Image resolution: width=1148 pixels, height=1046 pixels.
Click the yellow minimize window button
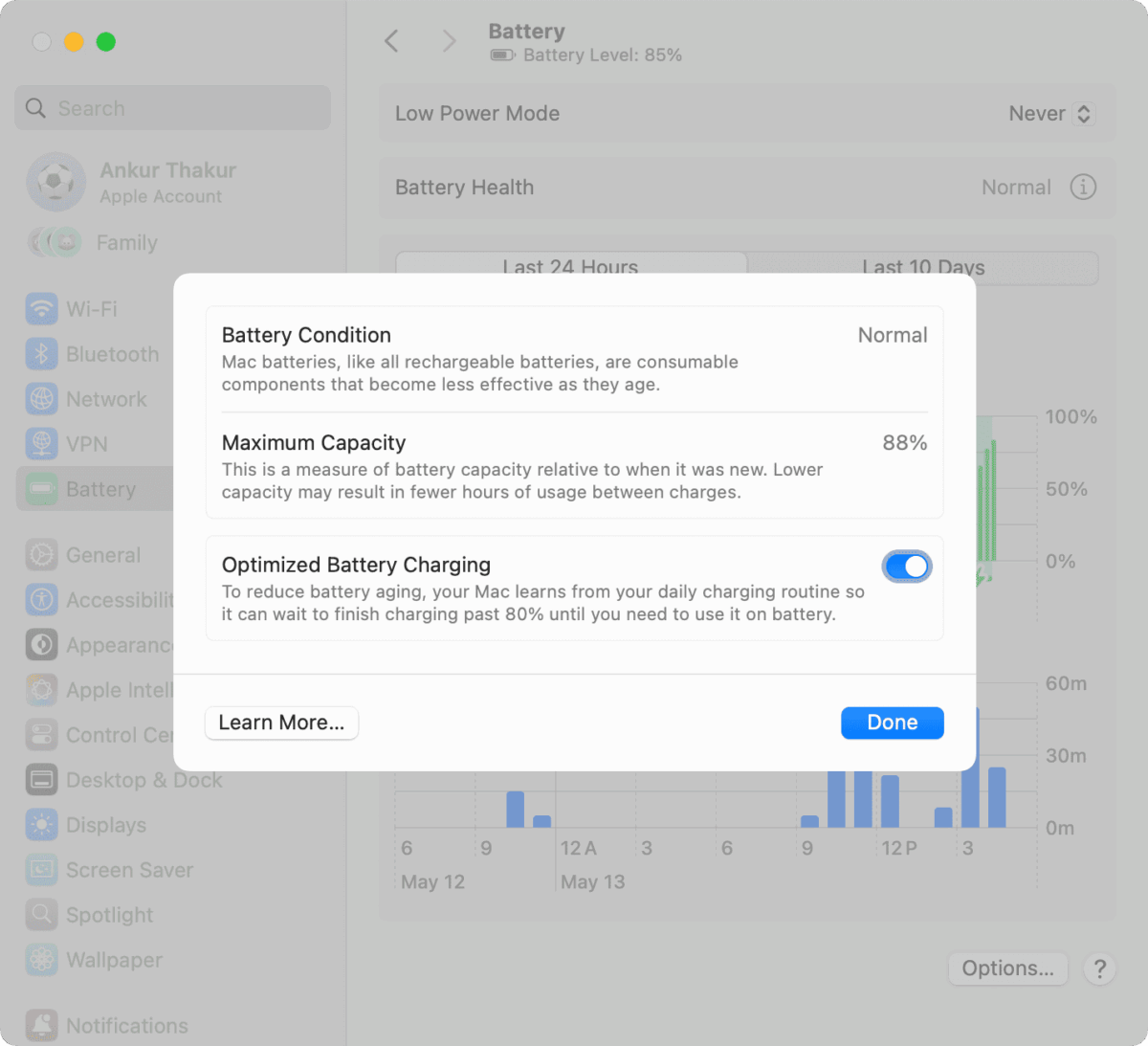click(74, 41)
